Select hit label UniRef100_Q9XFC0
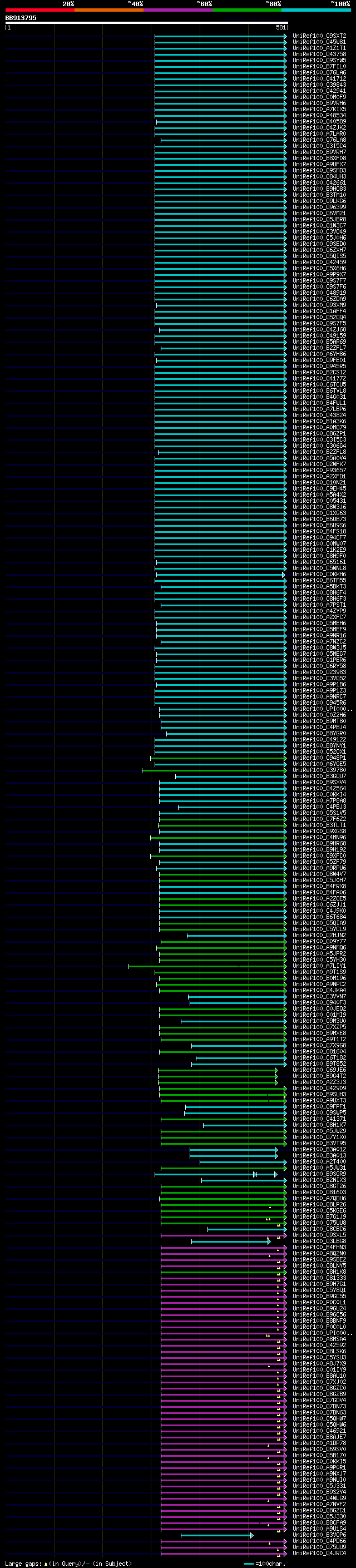The height and width of the screenshot is (1568, 356). click(x=319, y=856)
